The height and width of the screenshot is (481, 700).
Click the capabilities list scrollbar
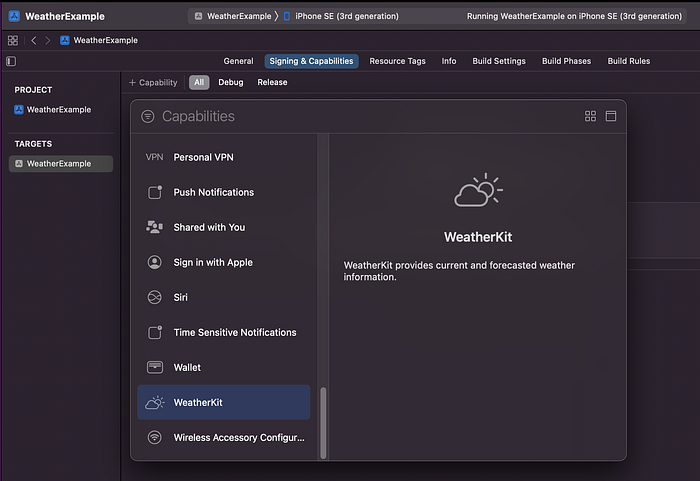(323, 422)
